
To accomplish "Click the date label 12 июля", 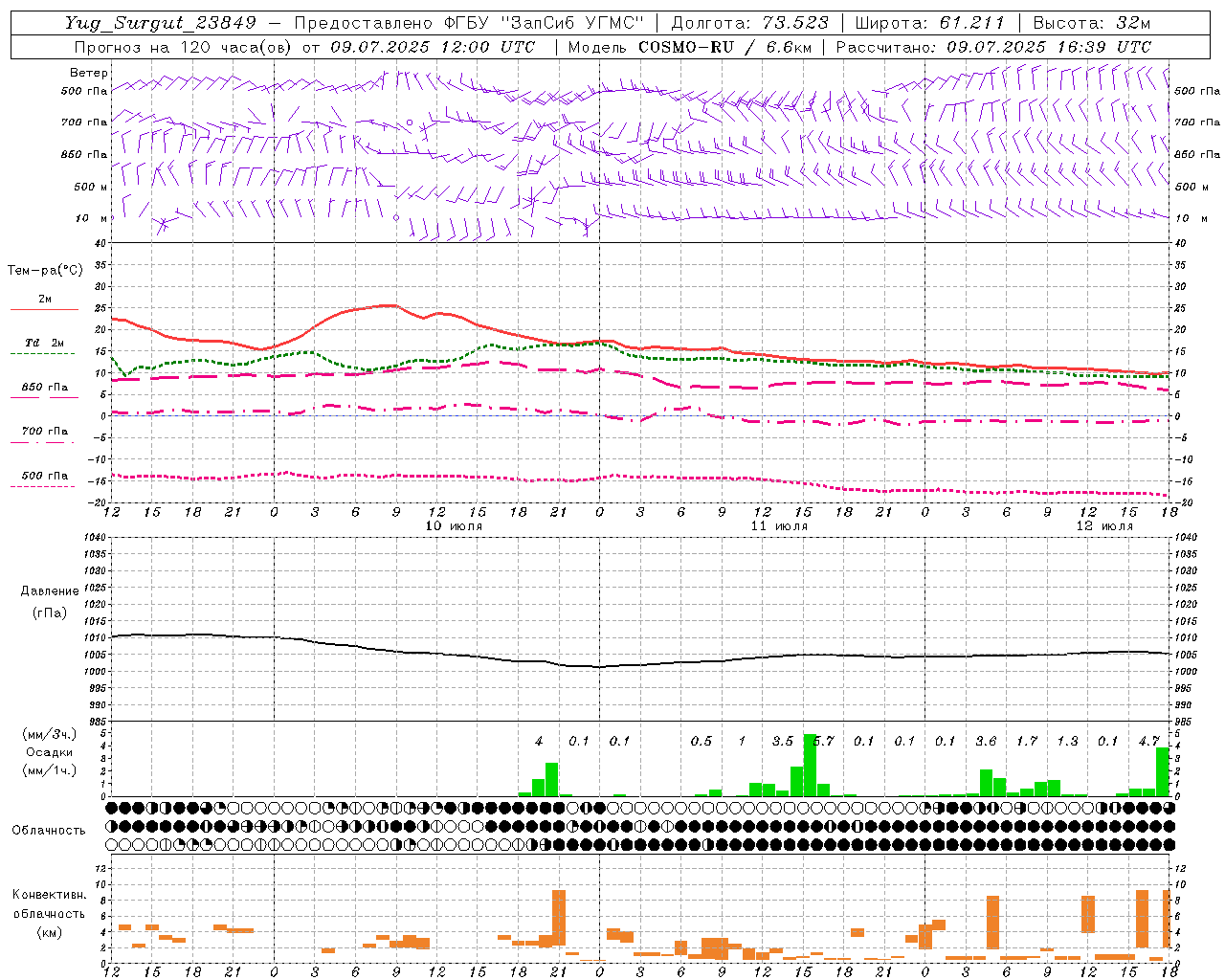I will click(x=1104, y=526).
